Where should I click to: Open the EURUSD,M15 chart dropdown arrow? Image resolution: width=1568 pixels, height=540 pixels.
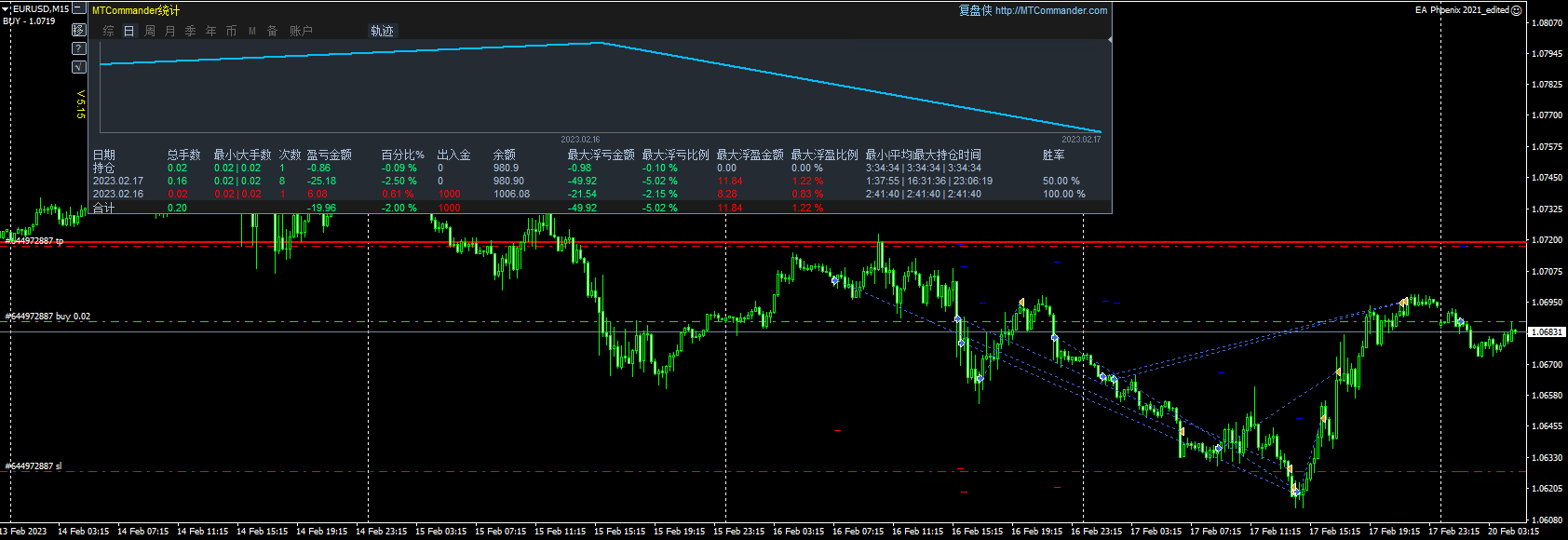6,9
